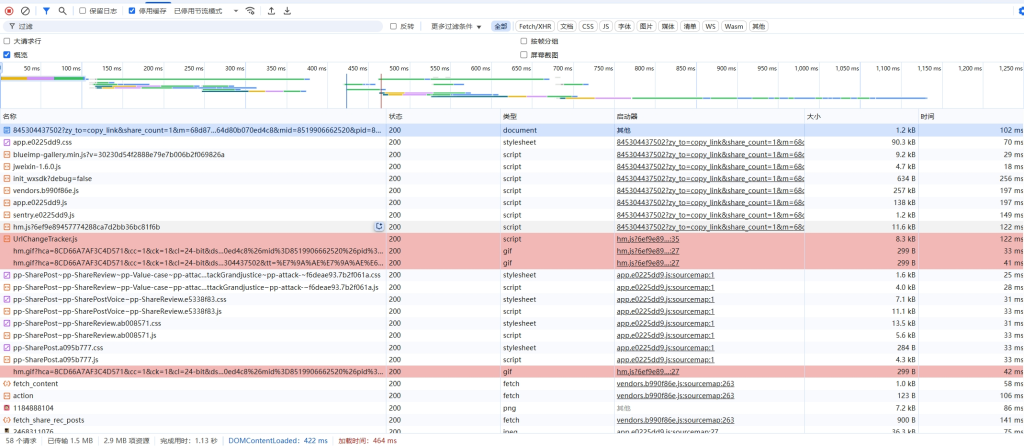Toggle the filter funnel icon
Image resolution: width=1024 pixels, height=447 pixels.
point(46,10)
